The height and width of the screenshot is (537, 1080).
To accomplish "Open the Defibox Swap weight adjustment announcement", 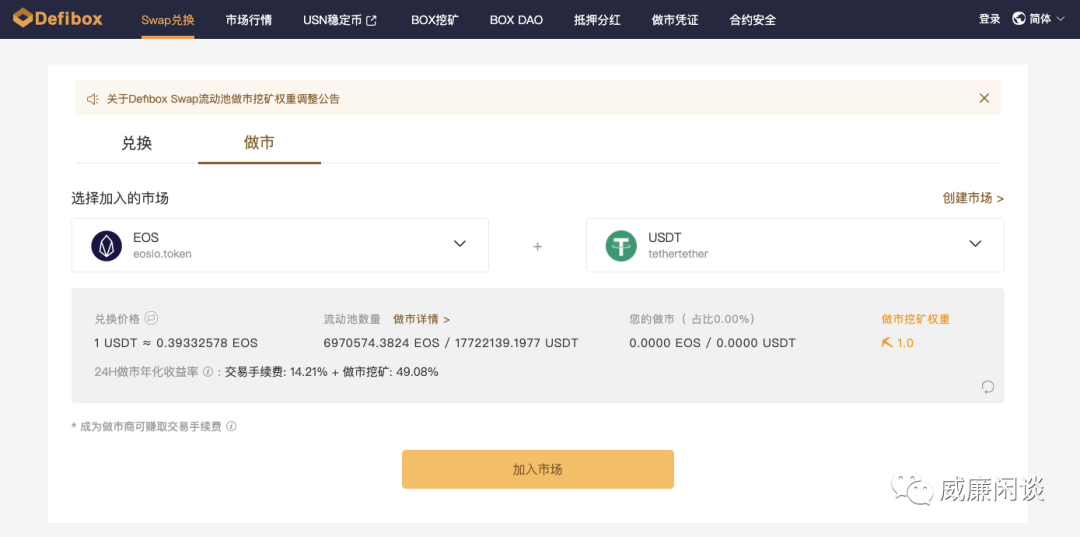I will click(x=223, y=99).
